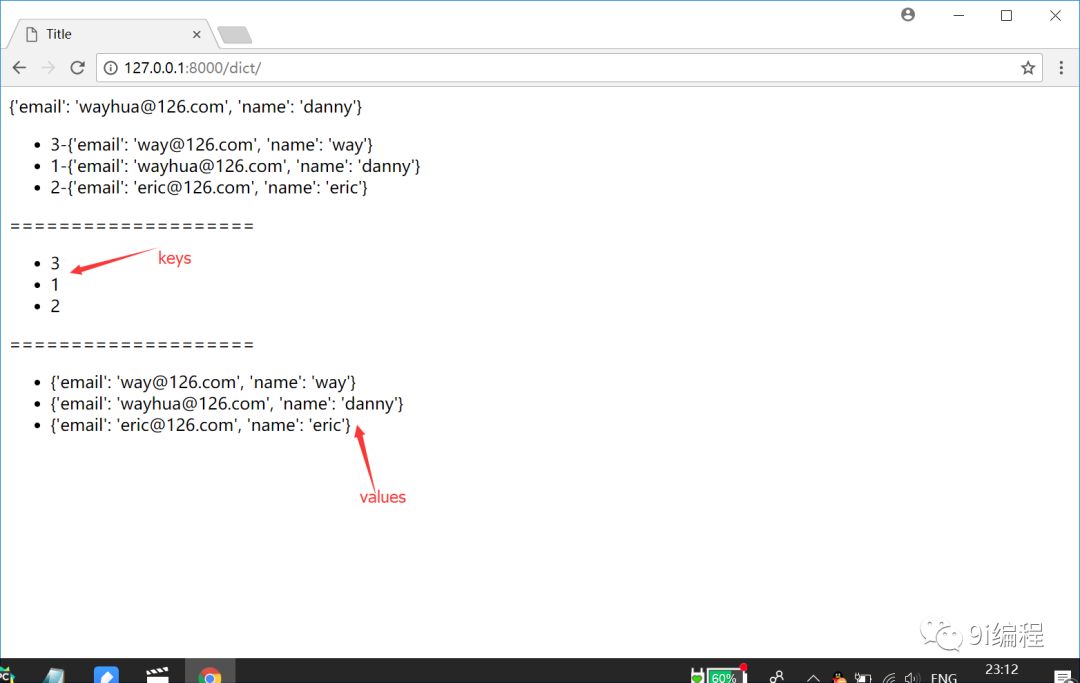Click the value list item with 'name': 'danny'
Screen dimensions: 1080x683
[227, 403]
